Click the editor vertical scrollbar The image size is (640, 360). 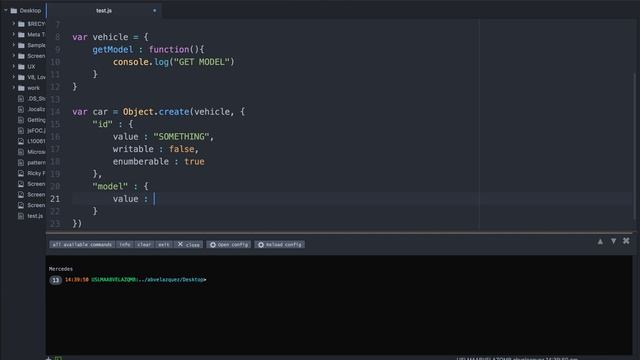[635, 147]
